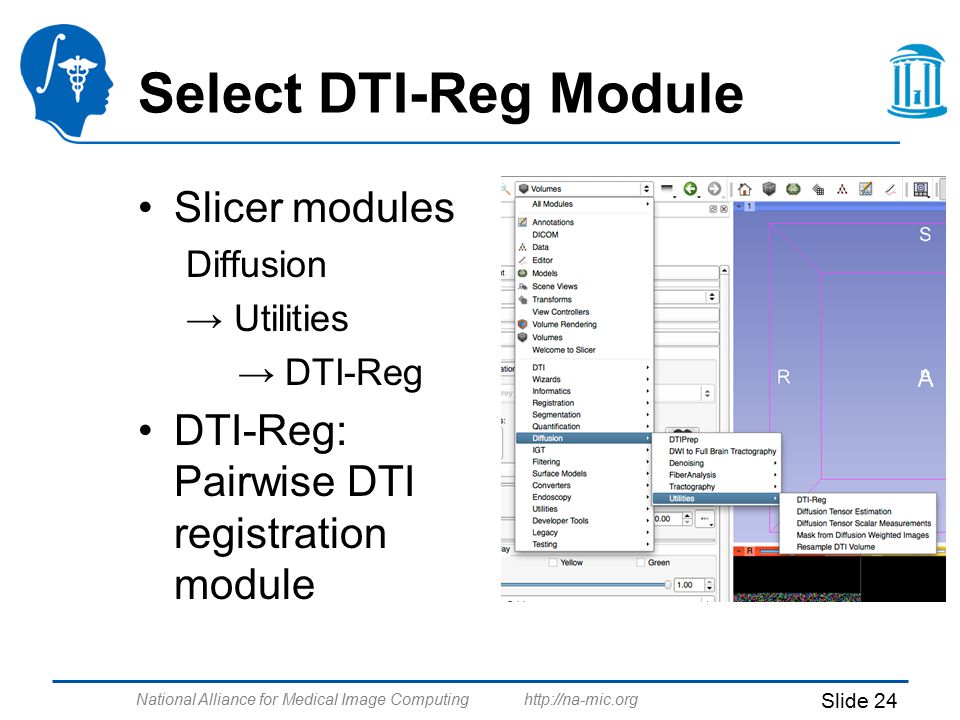Choose Volumes entry in the module menu
The width and height of the screenshot is (960, 720).
tap(584, 337)
